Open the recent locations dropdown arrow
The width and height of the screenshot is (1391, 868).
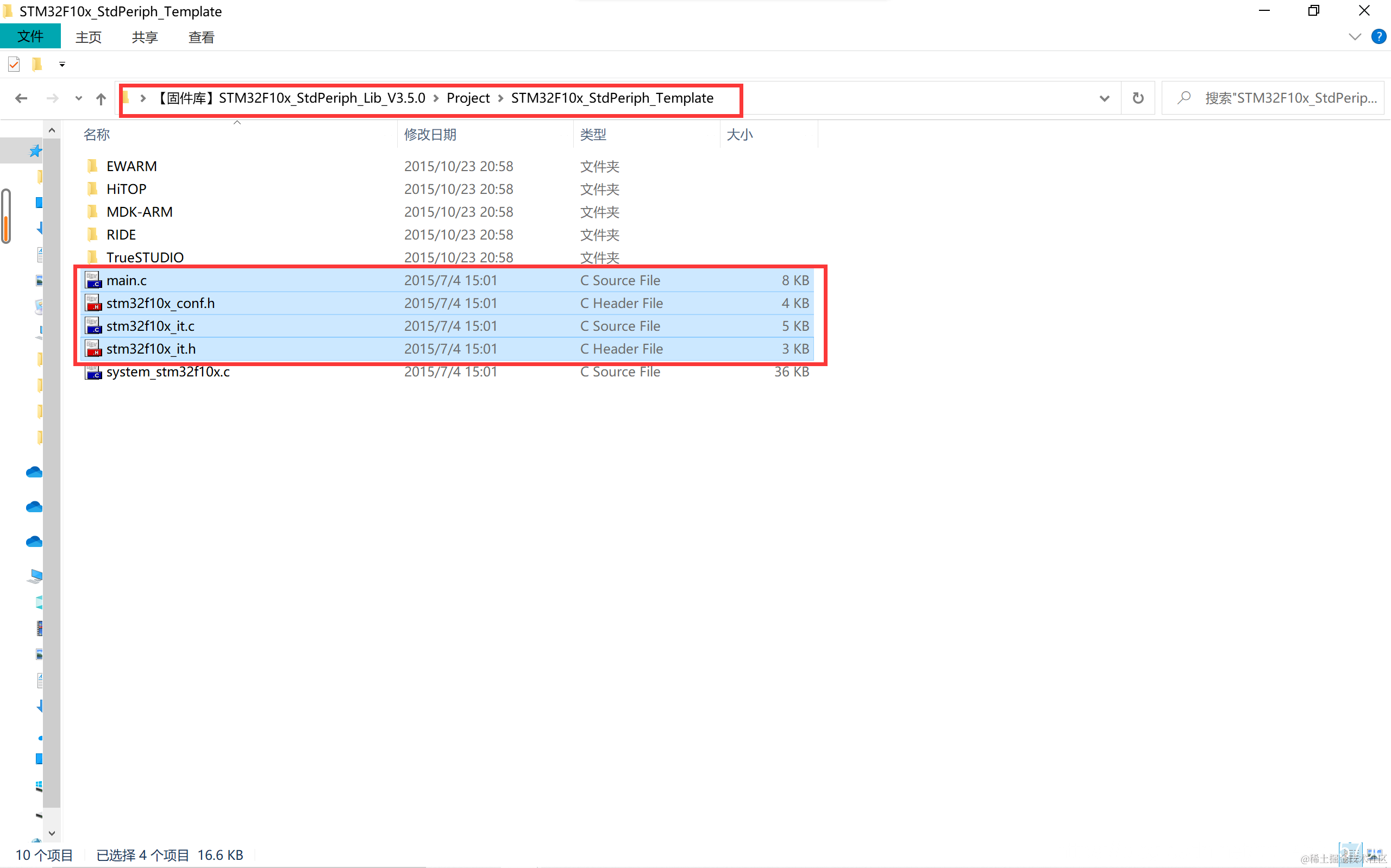(79, 98)
